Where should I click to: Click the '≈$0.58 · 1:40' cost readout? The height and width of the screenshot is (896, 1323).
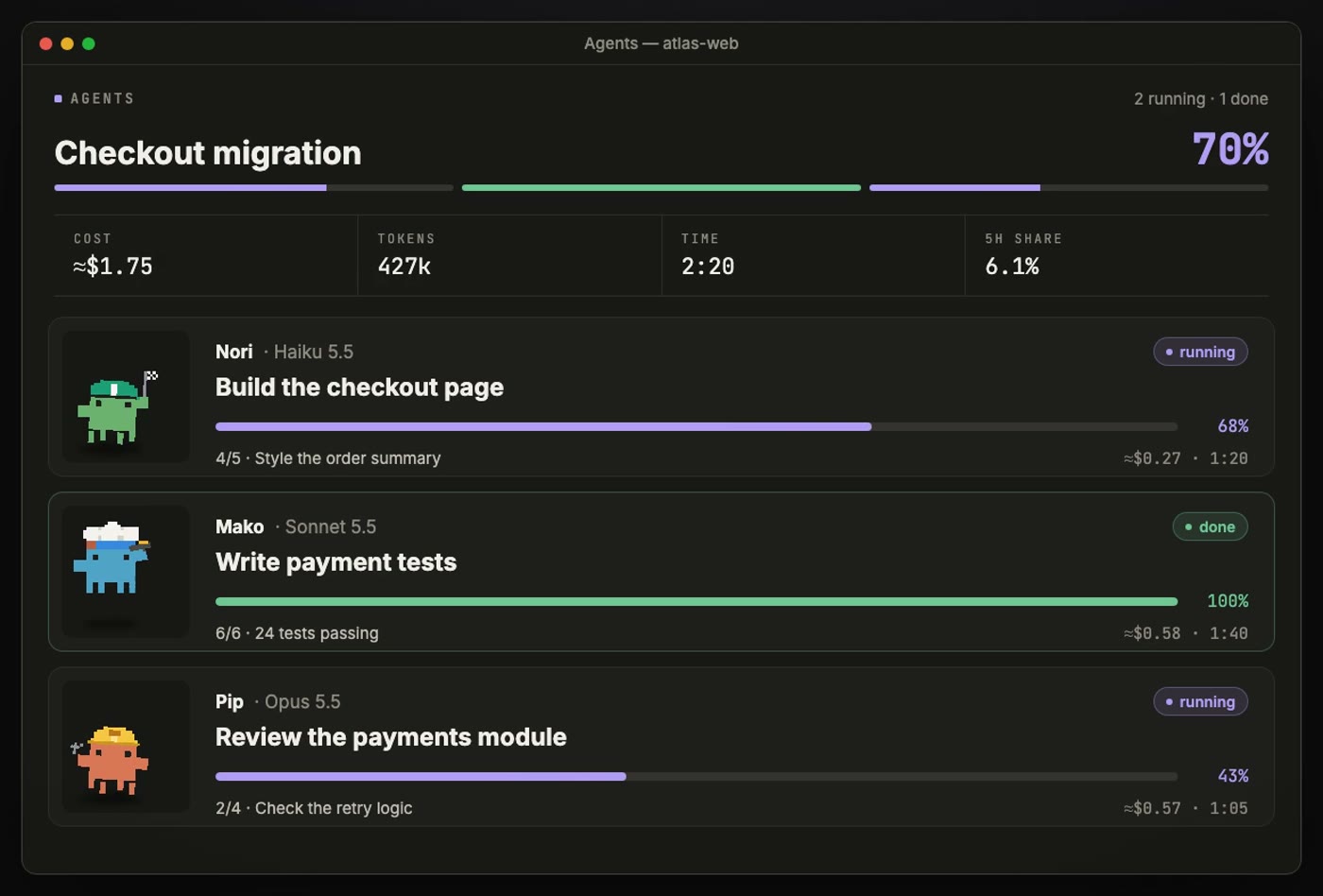(1186, 633)
